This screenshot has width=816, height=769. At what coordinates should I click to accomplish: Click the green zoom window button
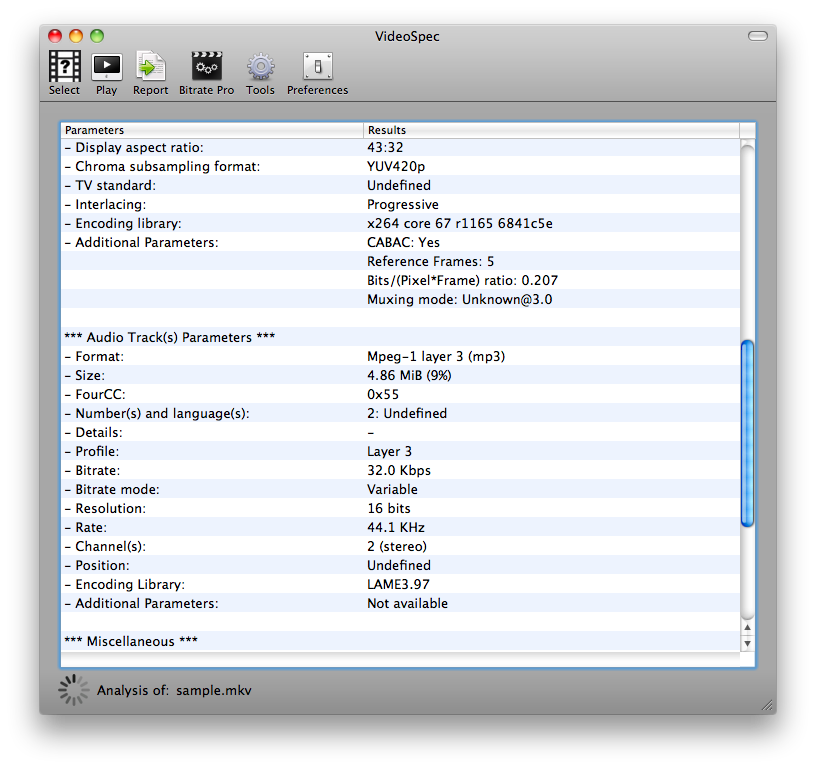click(97, 36)
